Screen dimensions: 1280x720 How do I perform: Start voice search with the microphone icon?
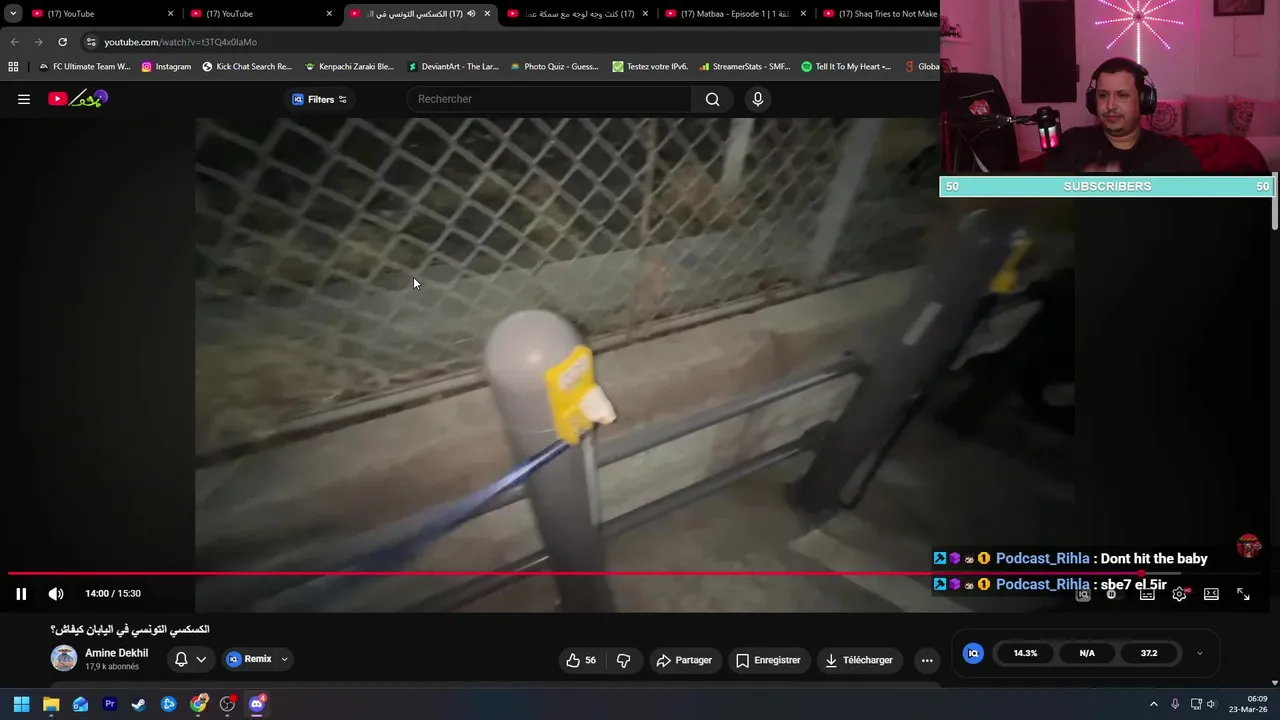coord(757,99)
